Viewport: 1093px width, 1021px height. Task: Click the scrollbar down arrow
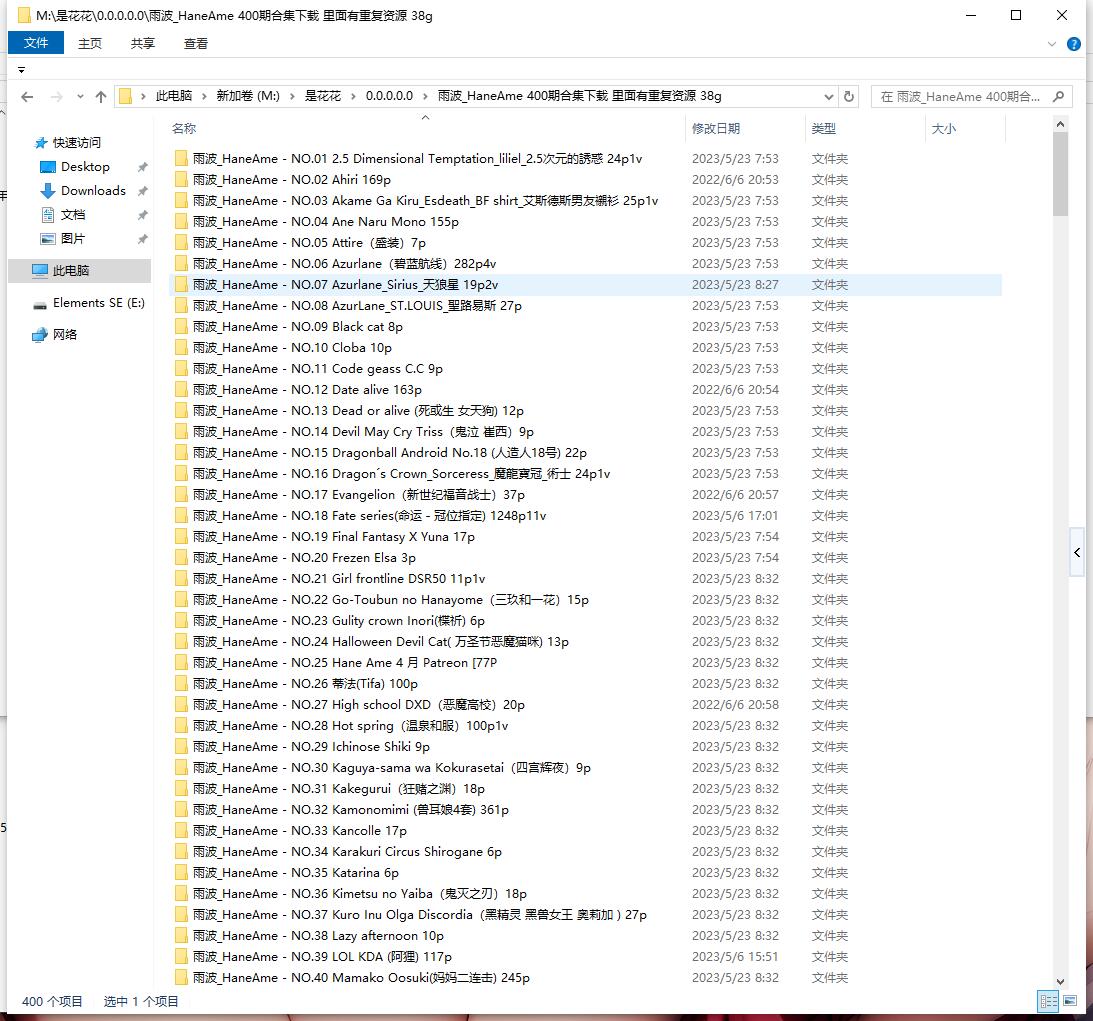pyautogui.click(x=1060, y=981)
